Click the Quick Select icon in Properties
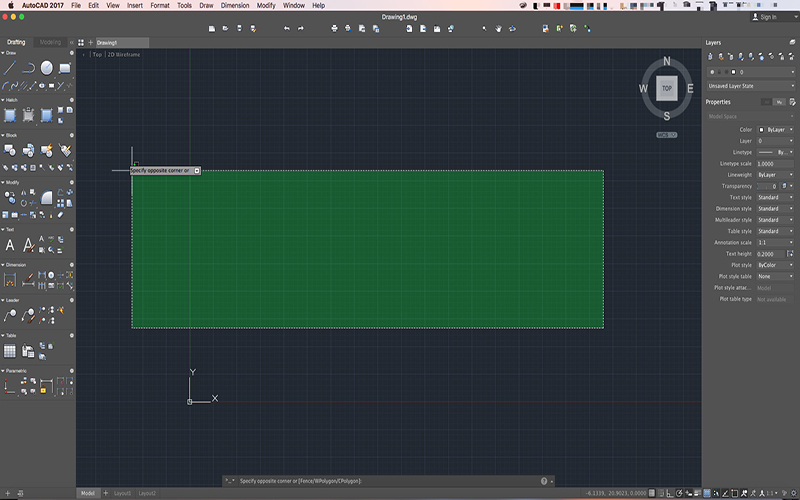Image resolution: width=800 pixels, height=500 pixels. point(792,102)
